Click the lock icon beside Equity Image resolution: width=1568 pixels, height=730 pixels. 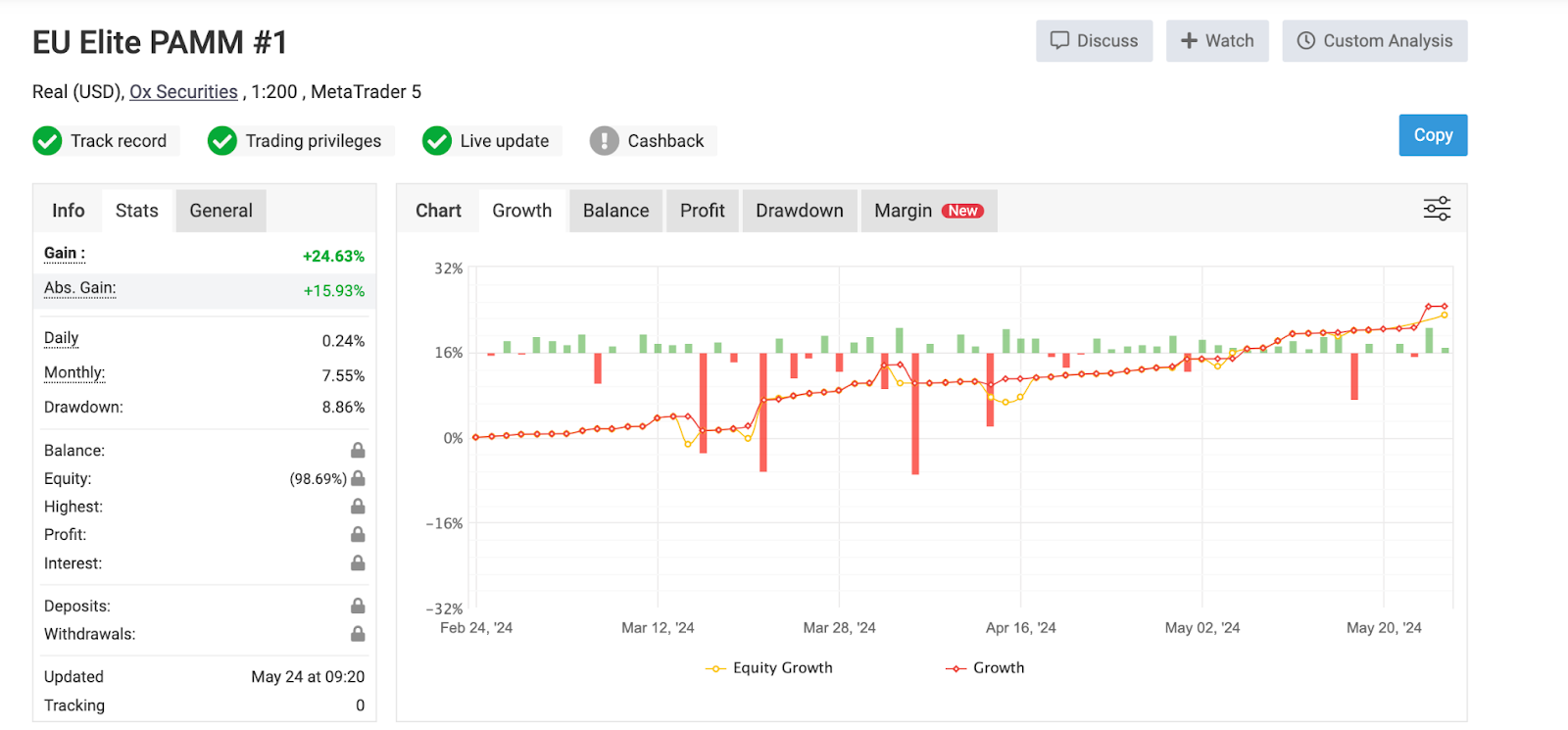(358, 479)
